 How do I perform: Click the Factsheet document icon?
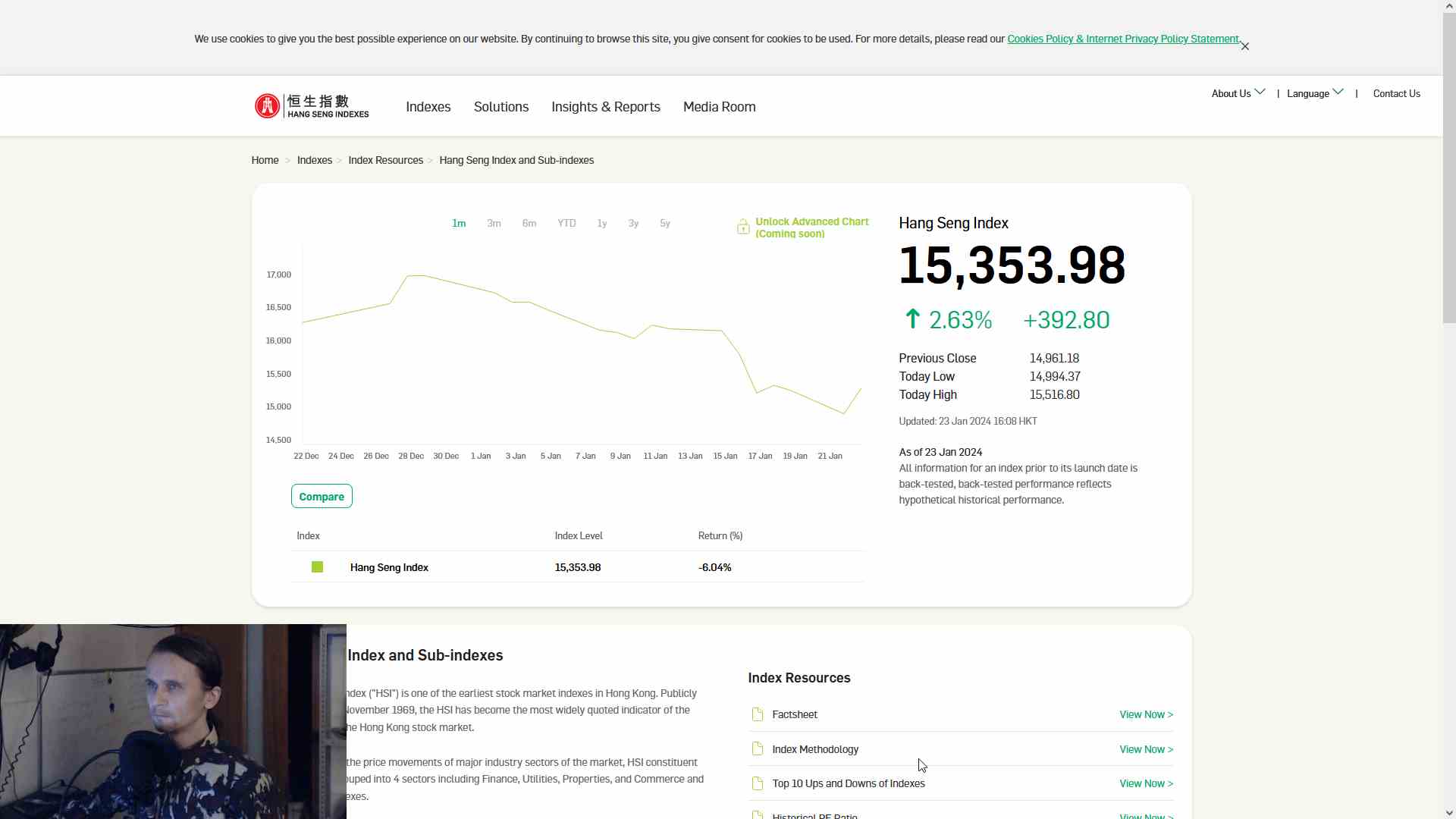(757, 714)
